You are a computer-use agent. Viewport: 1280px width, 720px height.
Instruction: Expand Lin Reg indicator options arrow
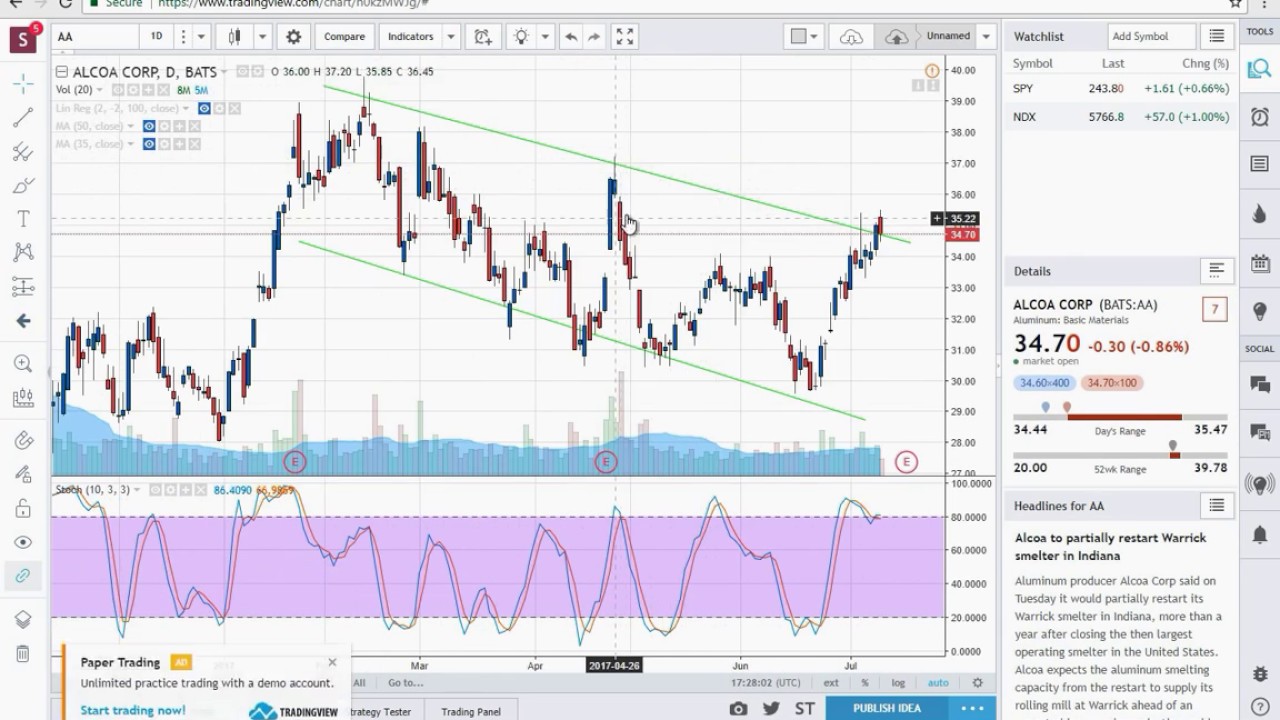coord(186,108)
